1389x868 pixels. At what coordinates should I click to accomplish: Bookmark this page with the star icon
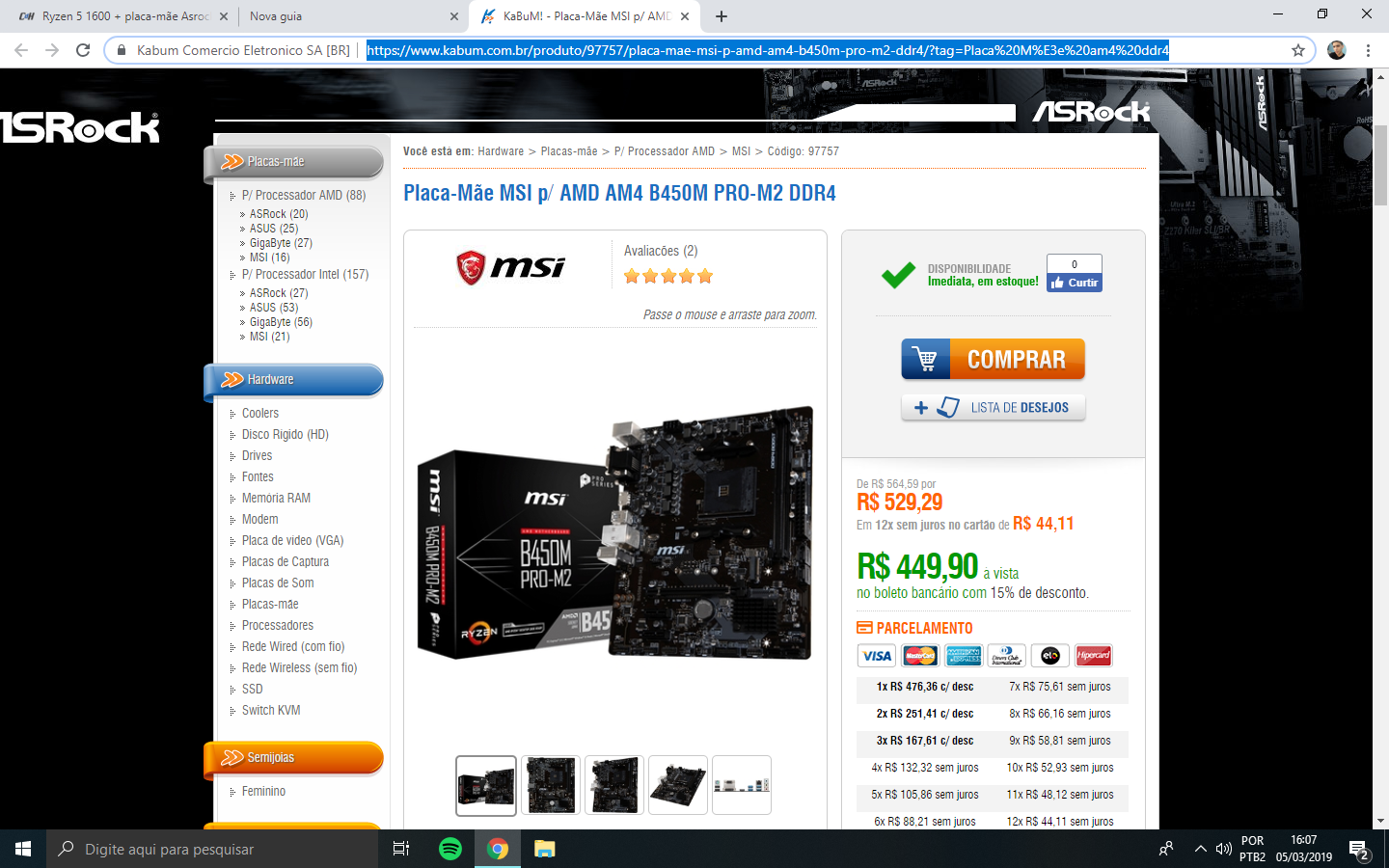[1298, 50]
